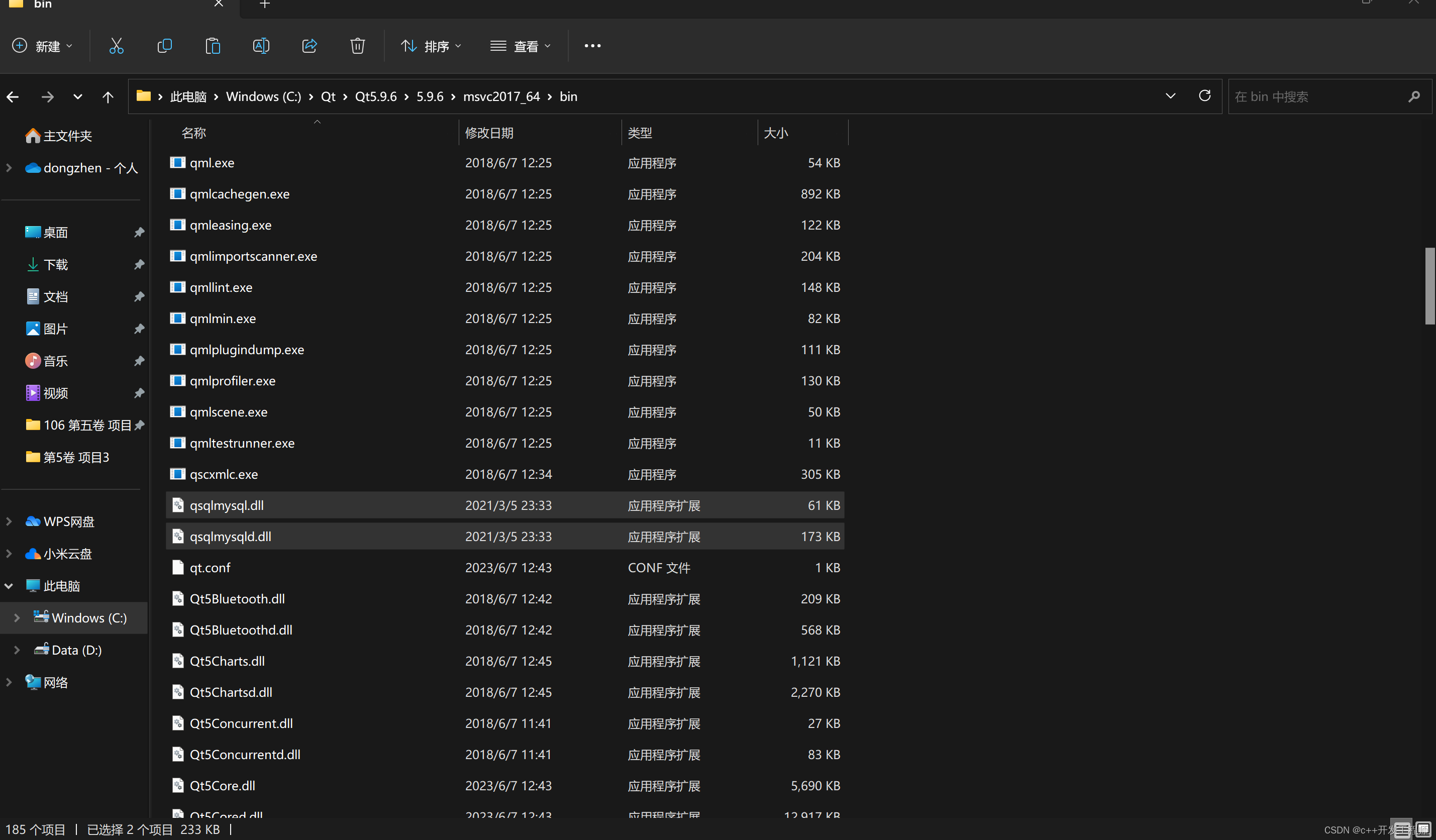
Task: Click the Share icon in toolbar
Action: point(310,46)
